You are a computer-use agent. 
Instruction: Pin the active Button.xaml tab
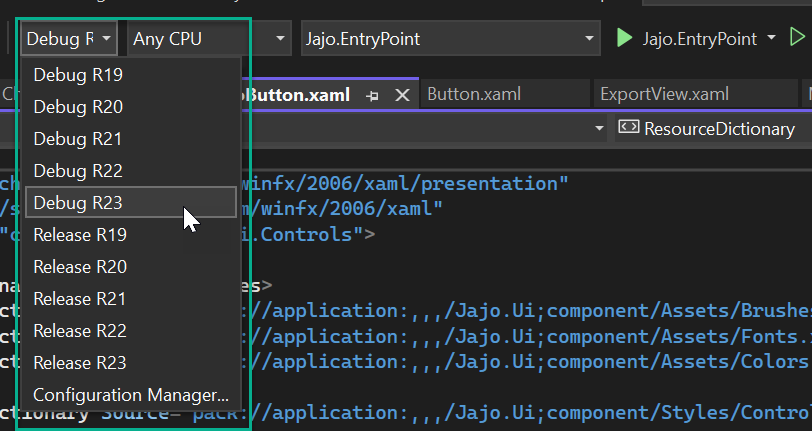pos(372,95)
